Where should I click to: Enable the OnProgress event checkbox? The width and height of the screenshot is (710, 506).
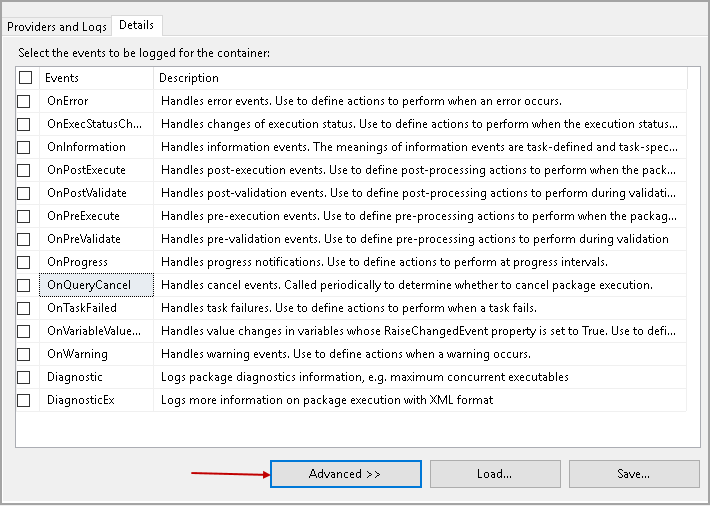coord(25,262)
